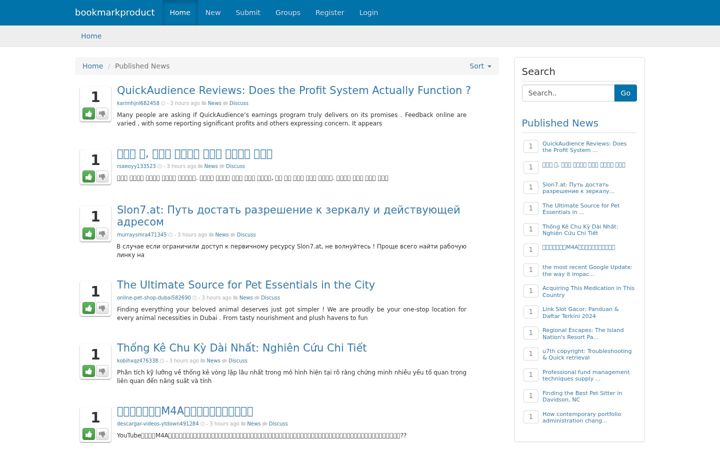The height and width of the screenshot is (450, 720).
Task: Open user profile karimhjnl682458
Action: (x=138, y=103)
